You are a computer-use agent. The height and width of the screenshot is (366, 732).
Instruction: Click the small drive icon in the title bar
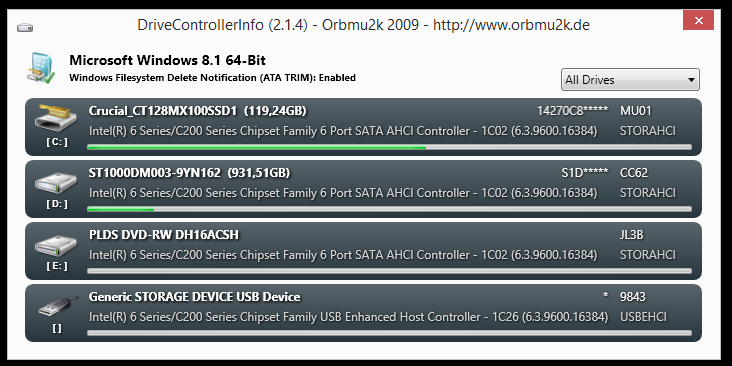25,28
